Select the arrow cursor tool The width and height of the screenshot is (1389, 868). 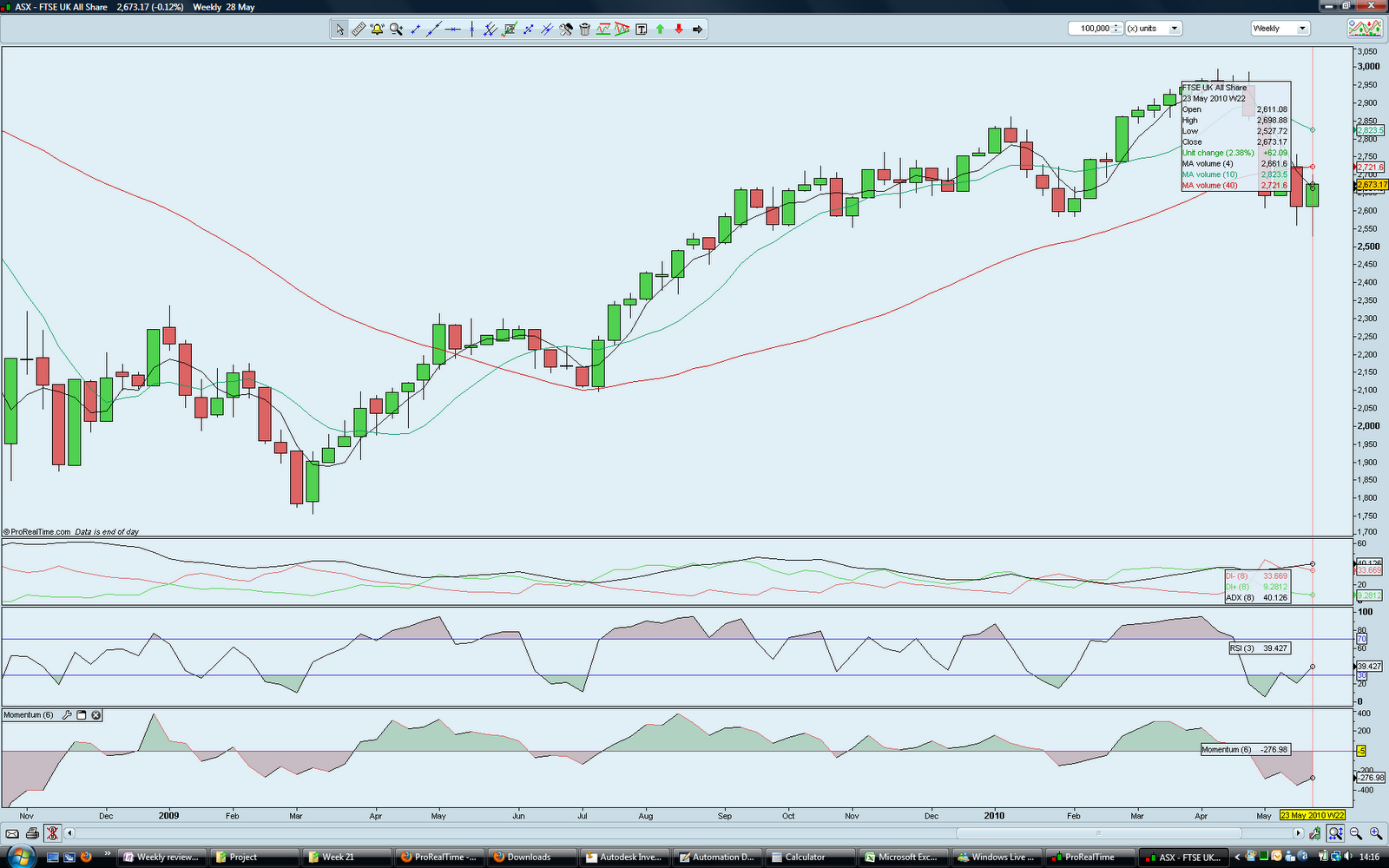(339, 29)
